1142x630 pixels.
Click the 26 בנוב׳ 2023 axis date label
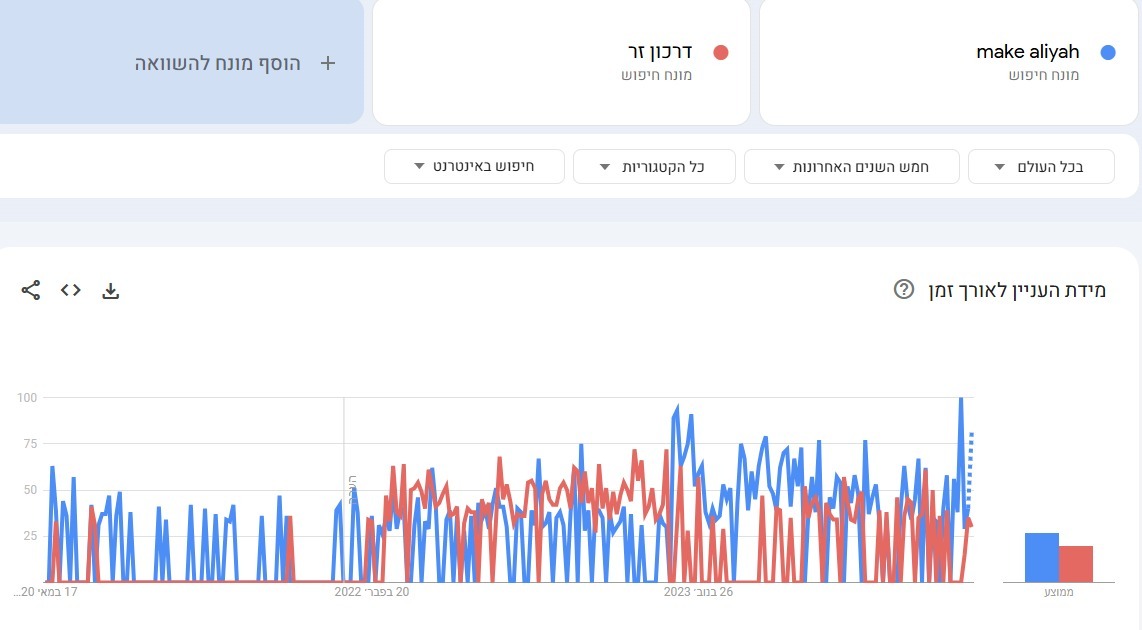point(698,592)
